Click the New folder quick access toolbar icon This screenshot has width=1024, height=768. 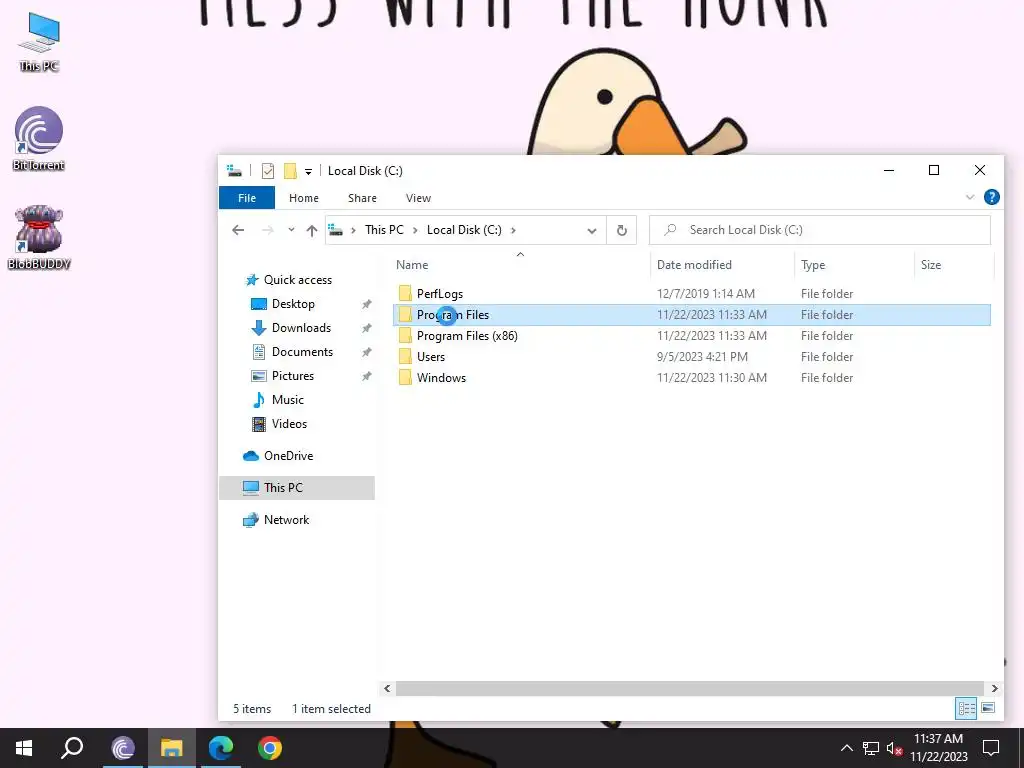click(290, 171)
